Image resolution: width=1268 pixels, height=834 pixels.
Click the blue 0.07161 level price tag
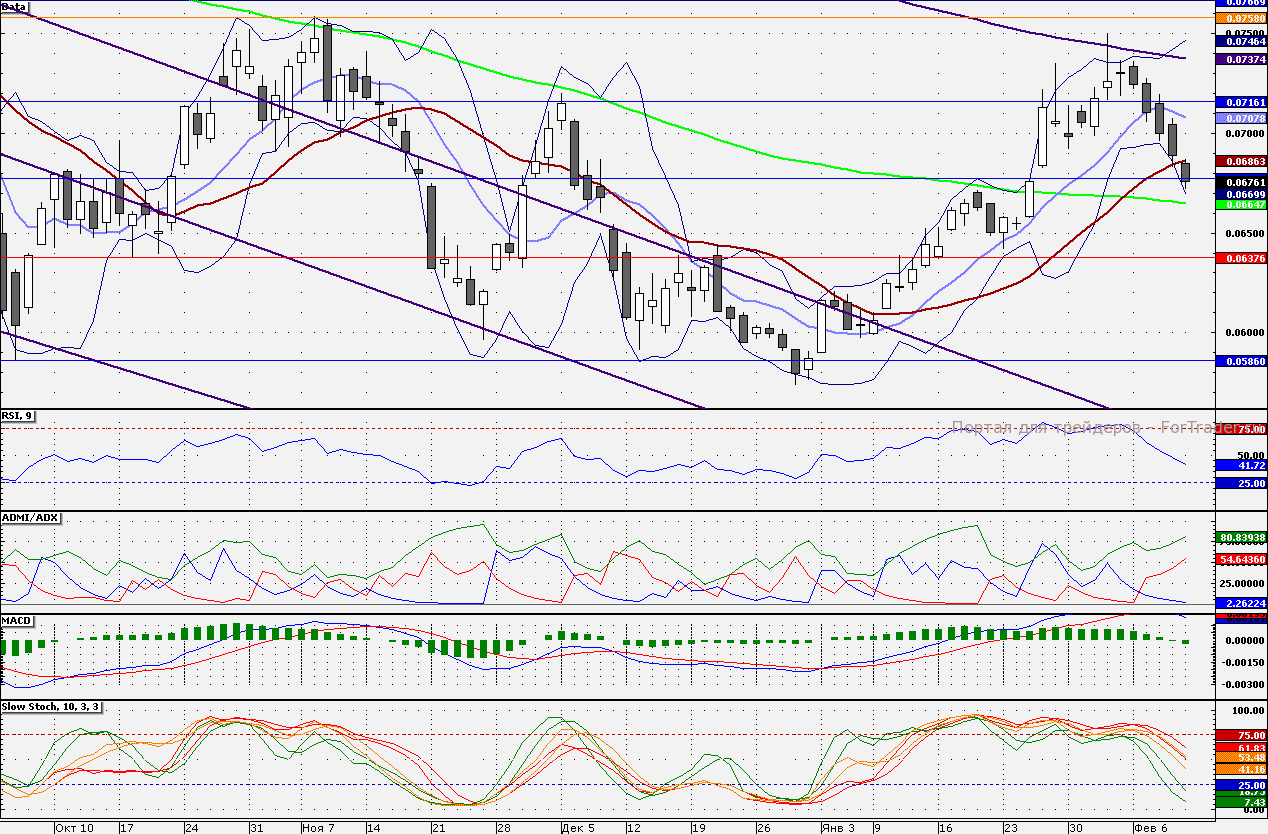click(1240, 103)
